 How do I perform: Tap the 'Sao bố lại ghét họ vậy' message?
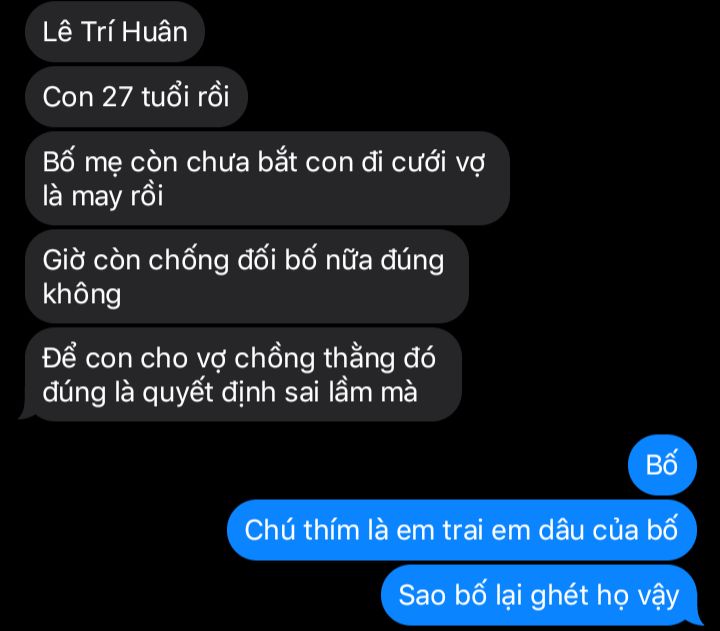tap(539, 595)
